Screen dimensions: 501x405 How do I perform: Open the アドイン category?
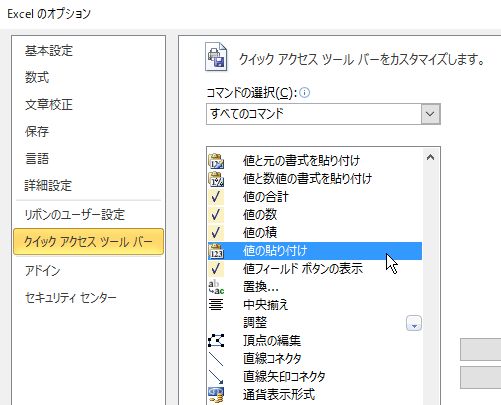coord(43,270)
